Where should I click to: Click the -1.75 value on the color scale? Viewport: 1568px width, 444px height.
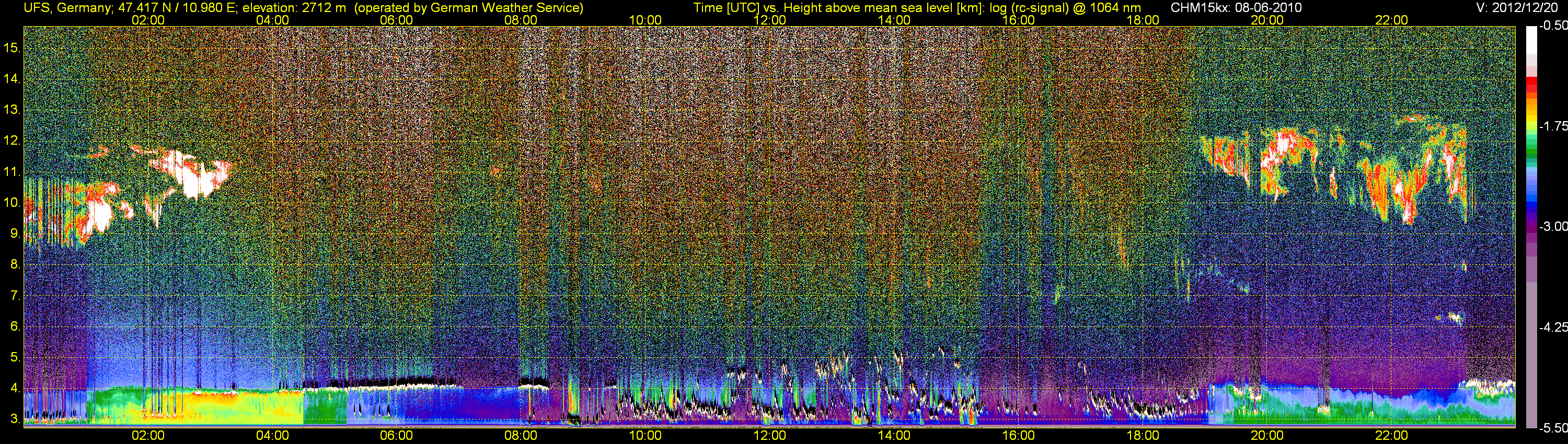1553,126
